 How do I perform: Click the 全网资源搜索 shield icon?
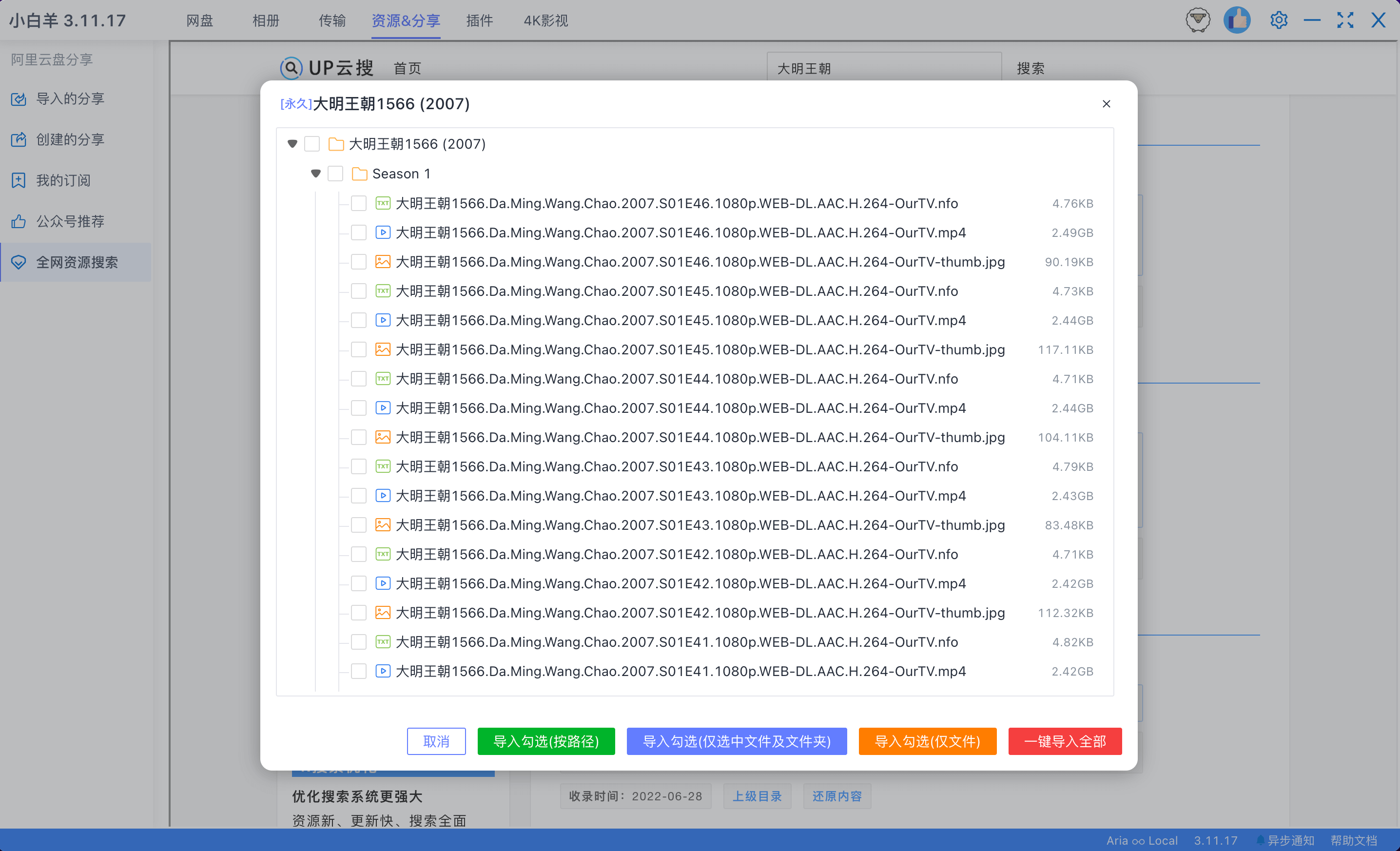pyautogui.click(x=19, y=262)
